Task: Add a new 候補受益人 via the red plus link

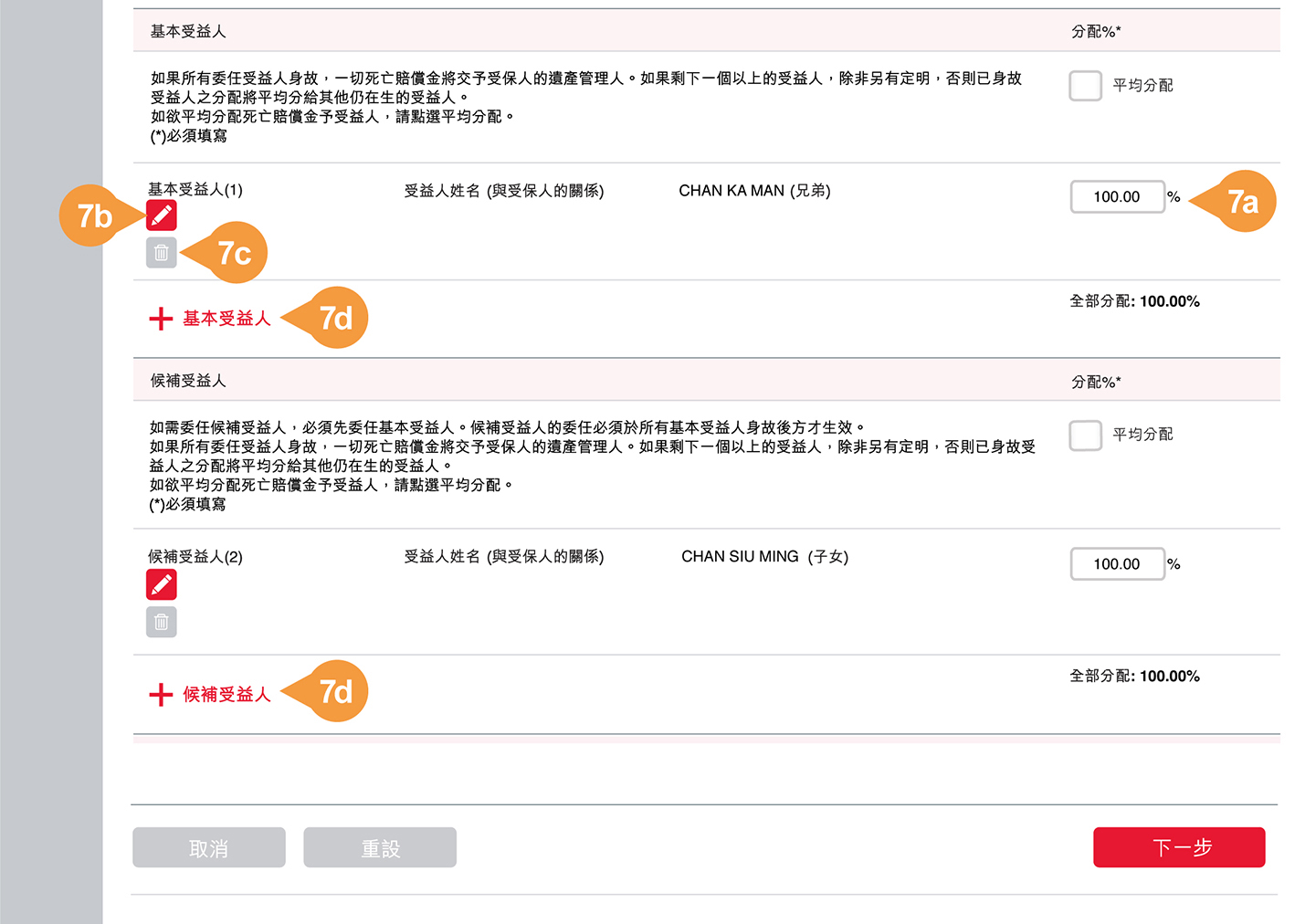Action: pyautogui.click(x=211, y=695)
